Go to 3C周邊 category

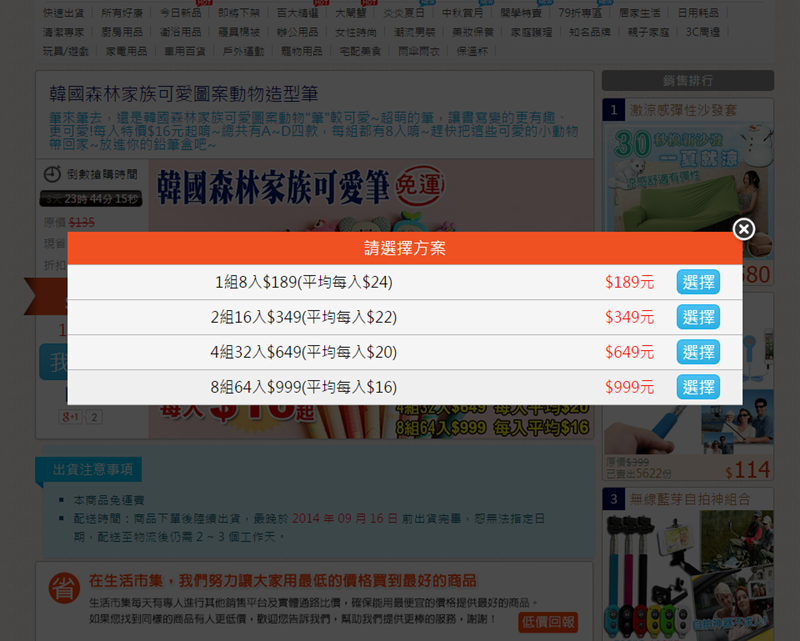[703, 32]
